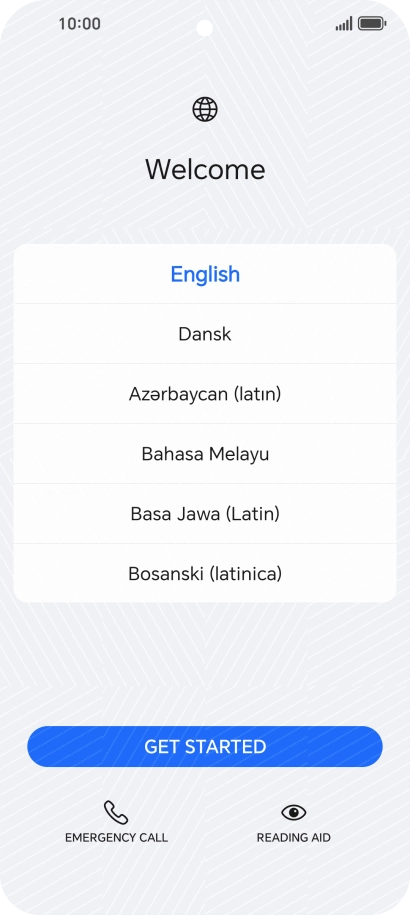This screenshot has height=915, width=410.
Task: Tap the signal strength icon
Action: click(x=344, y=24)
